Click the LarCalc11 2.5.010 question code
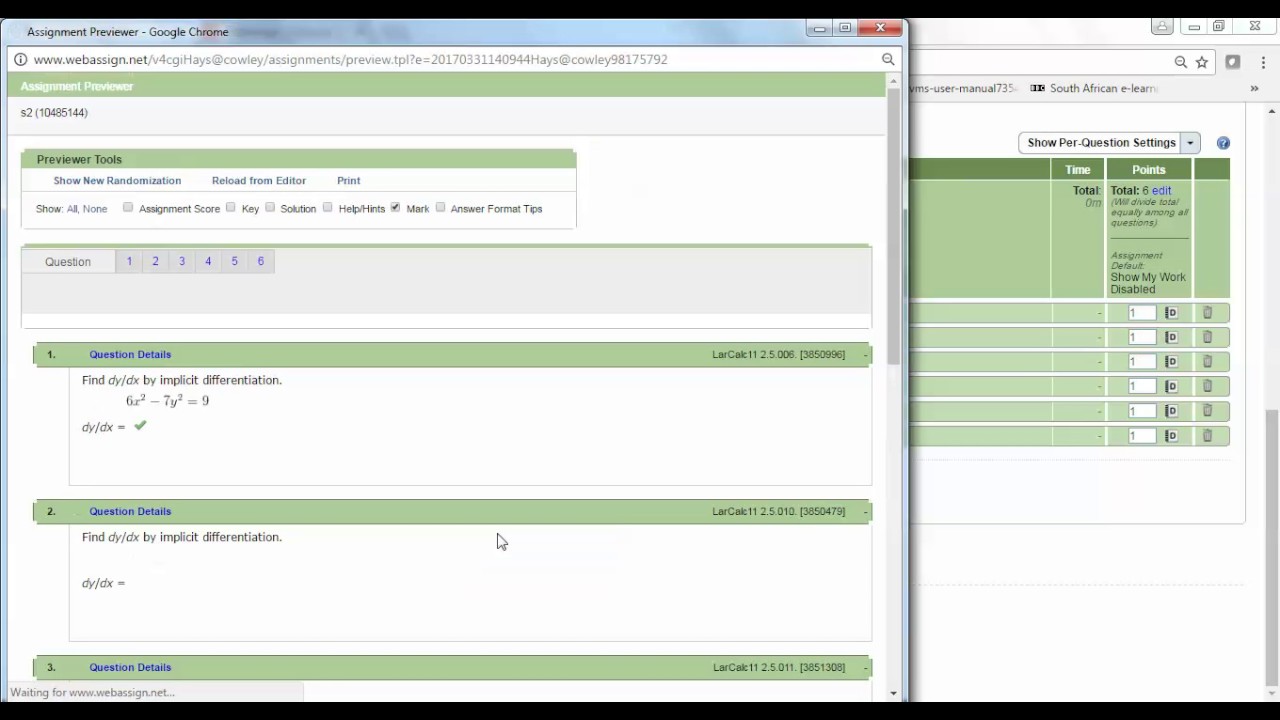The height and width of the screenshot is (720, 1280). point(778,512)
